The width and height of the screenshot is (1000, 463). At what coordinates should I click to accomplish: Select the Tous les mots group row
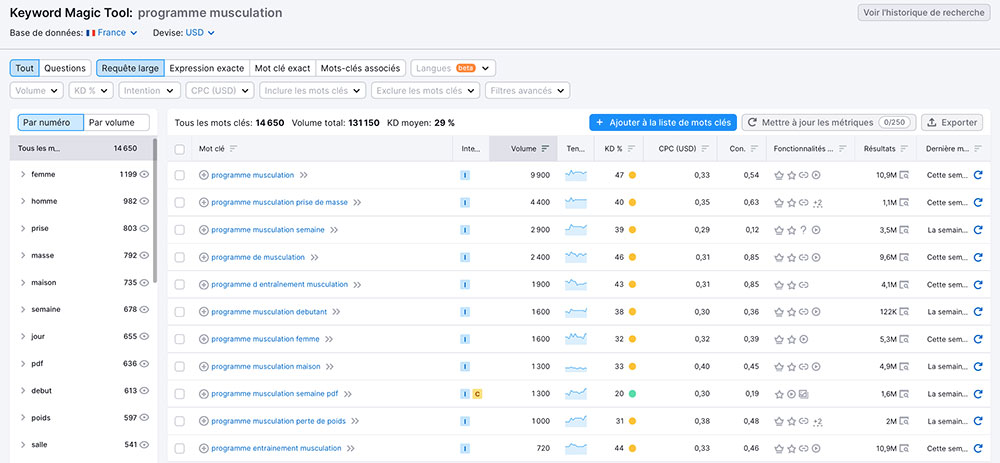coord(81,149)
